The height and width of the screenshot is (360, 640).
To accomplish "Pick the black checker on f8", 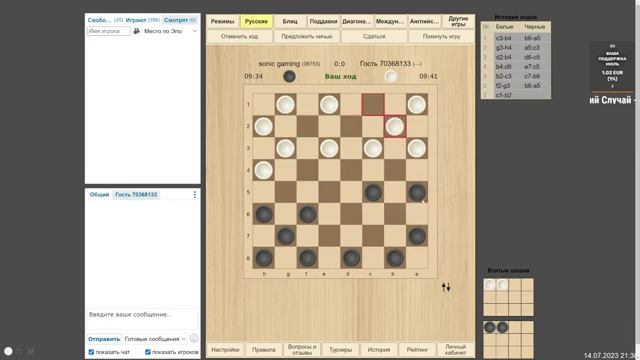I will 307,258.
